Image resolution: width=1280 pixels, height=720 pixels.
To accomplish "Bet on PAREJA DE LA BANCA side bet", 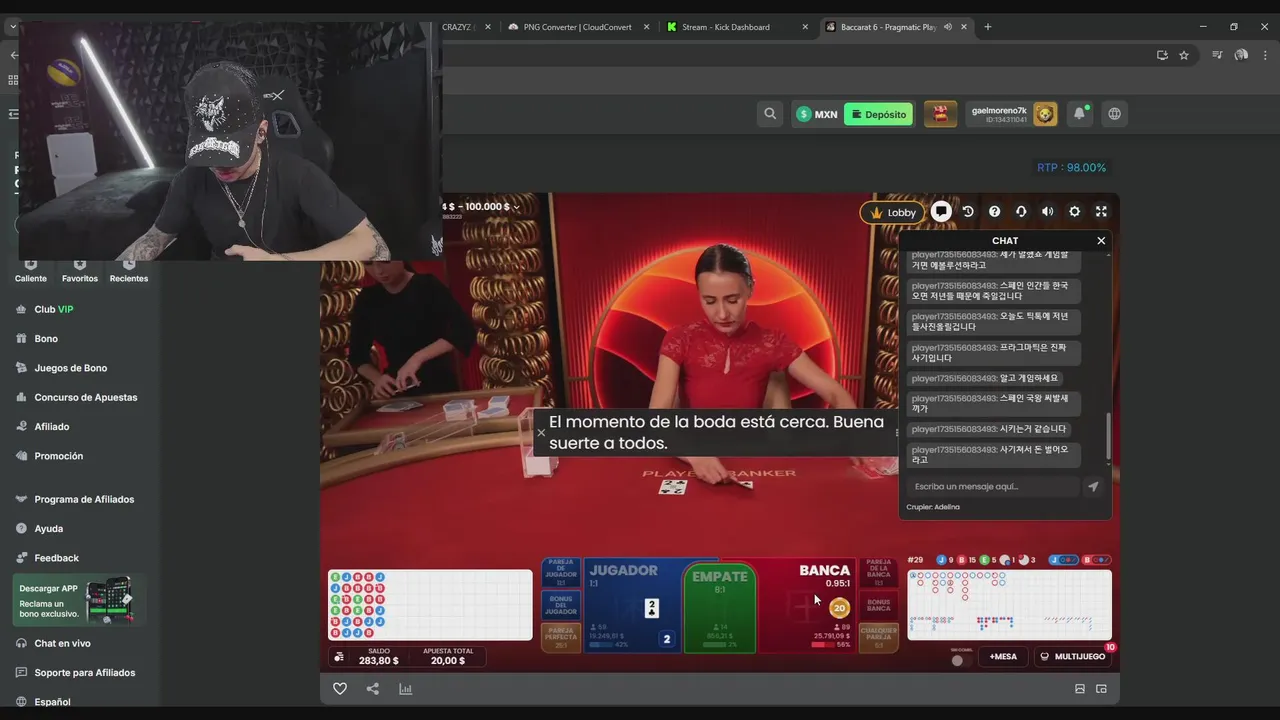I will point(878,573).
